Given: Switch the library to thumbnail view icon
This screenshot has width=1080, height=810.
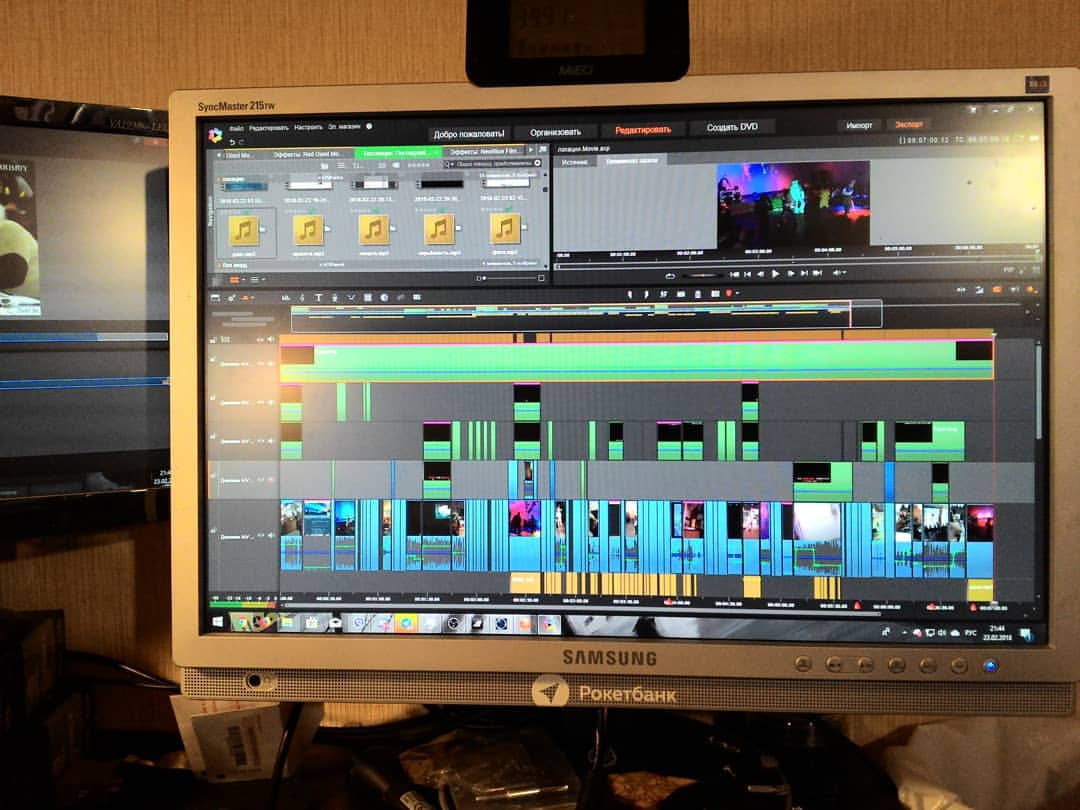Looking at the screenshot, I should pyautogui.click(x=324, y=166).
